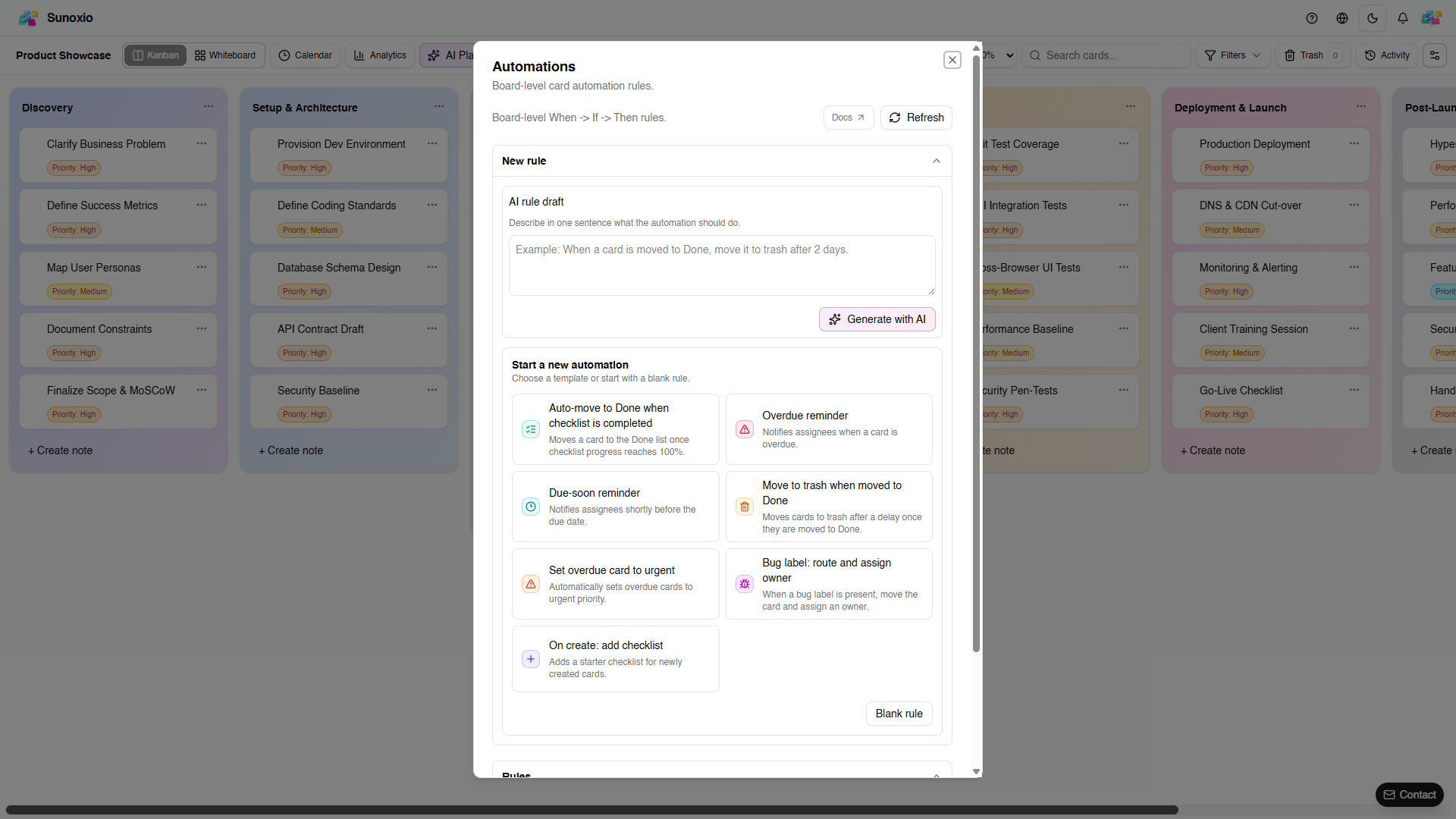Click the Blank rule button
1456x819 pixels.
899,714
